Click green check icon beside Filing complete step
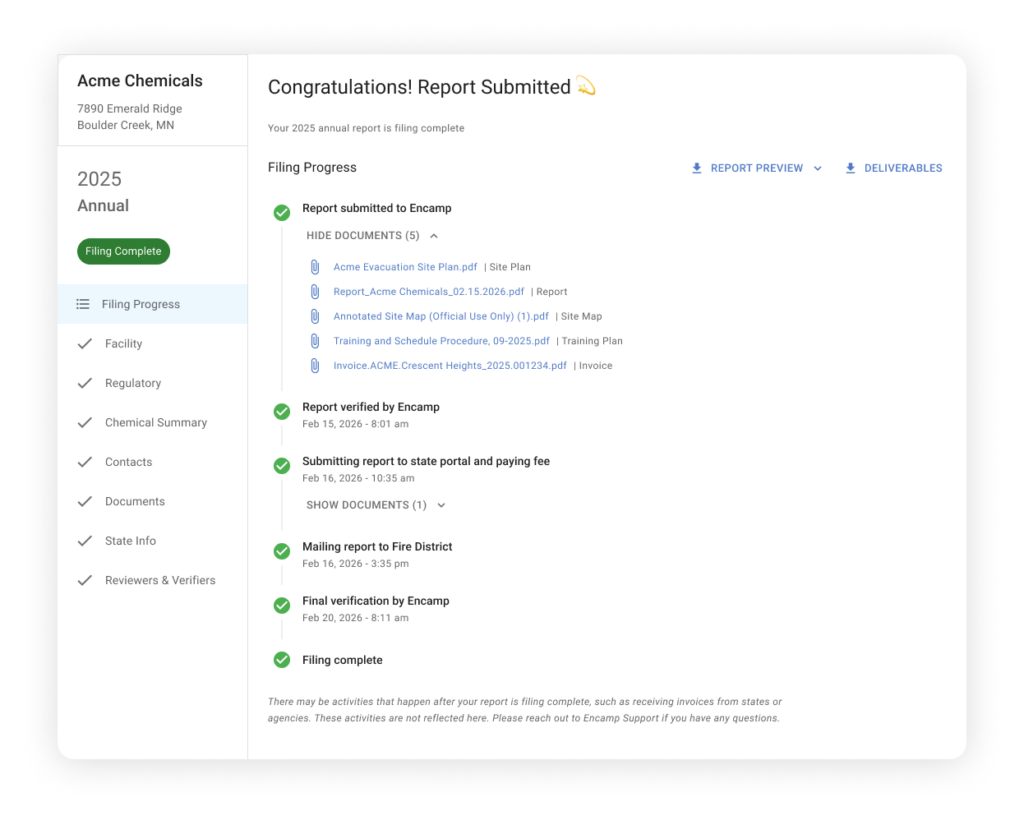1024x820 pixels. click(282, 660)
